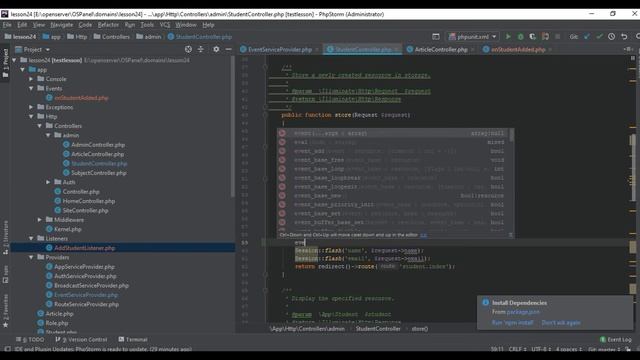Open 9: Version Control tool window
640x360 pixels.
point(81,340)
